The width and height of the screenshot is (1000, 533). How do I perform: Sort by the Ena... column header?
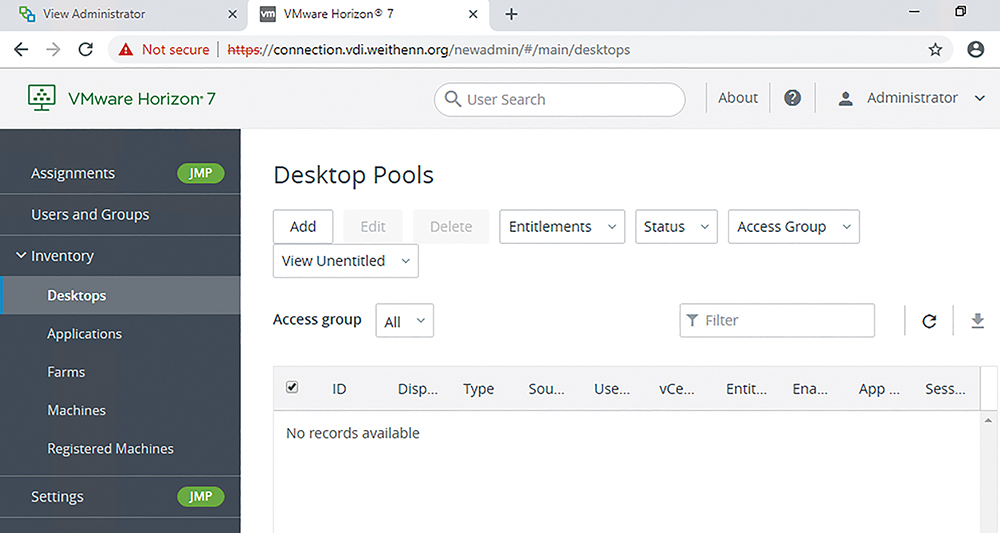(810, 389)
